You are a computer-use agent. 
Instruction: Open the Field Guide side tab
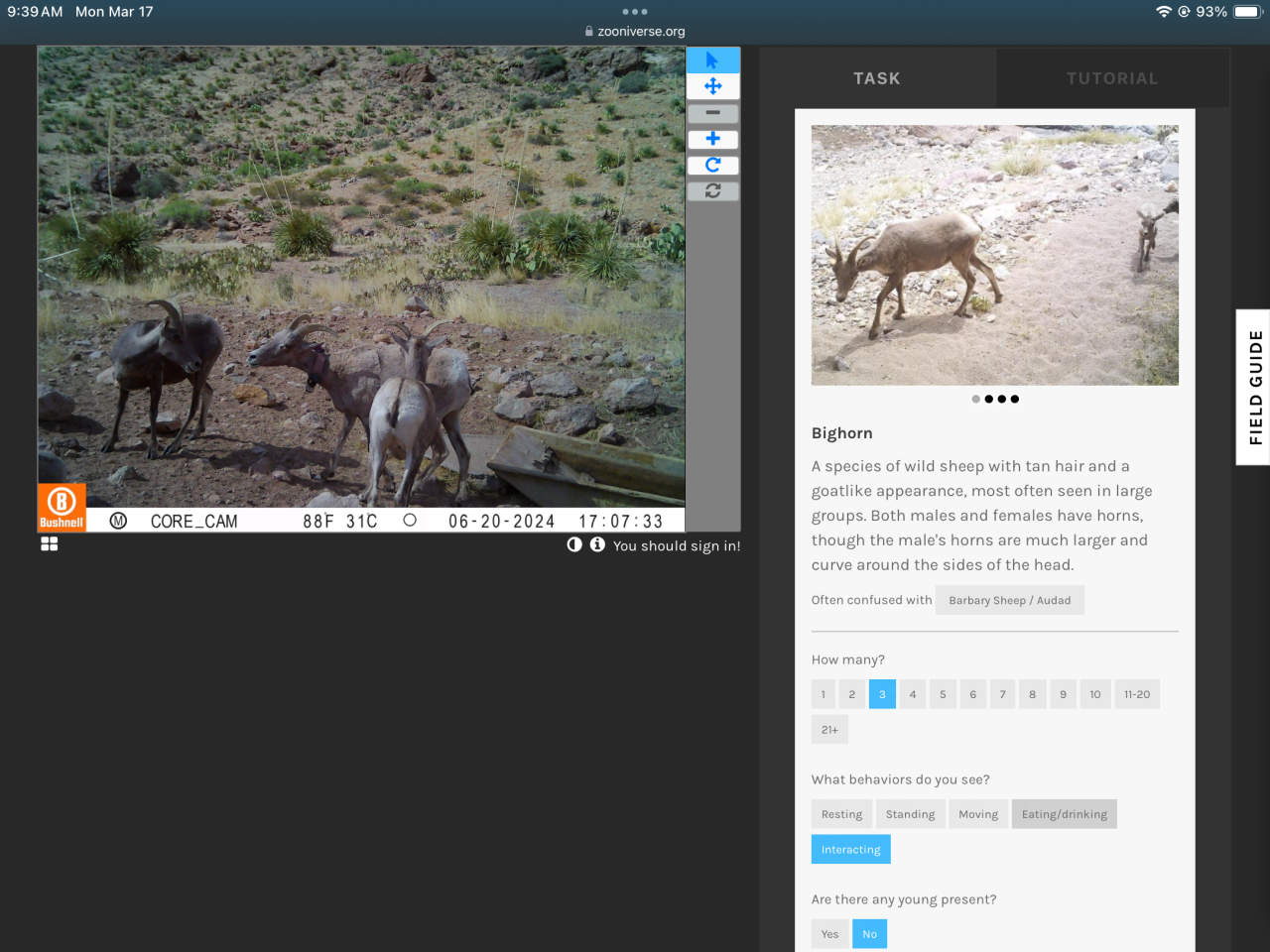pos(1254,387)
